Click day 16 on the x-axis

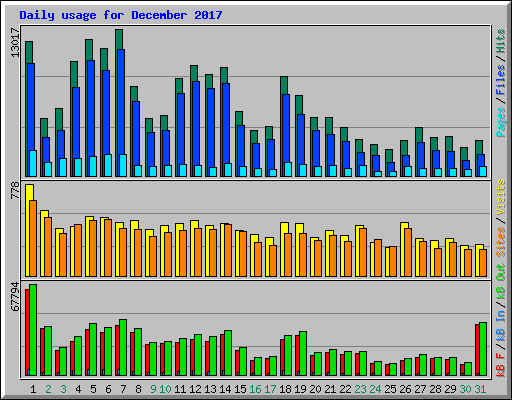point(255,389)
